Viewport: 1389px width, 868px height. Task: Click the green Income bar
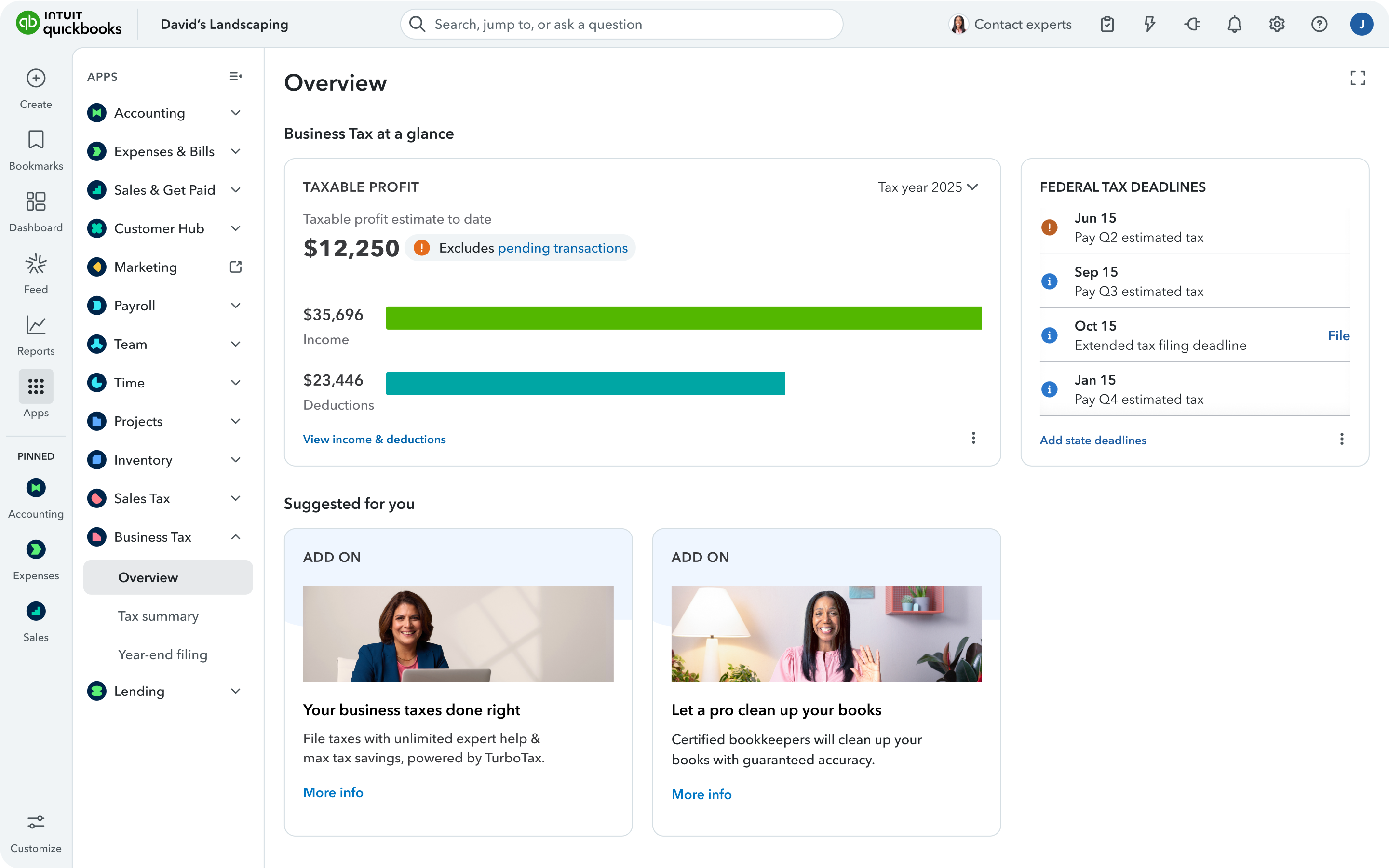tap(683, 318)
